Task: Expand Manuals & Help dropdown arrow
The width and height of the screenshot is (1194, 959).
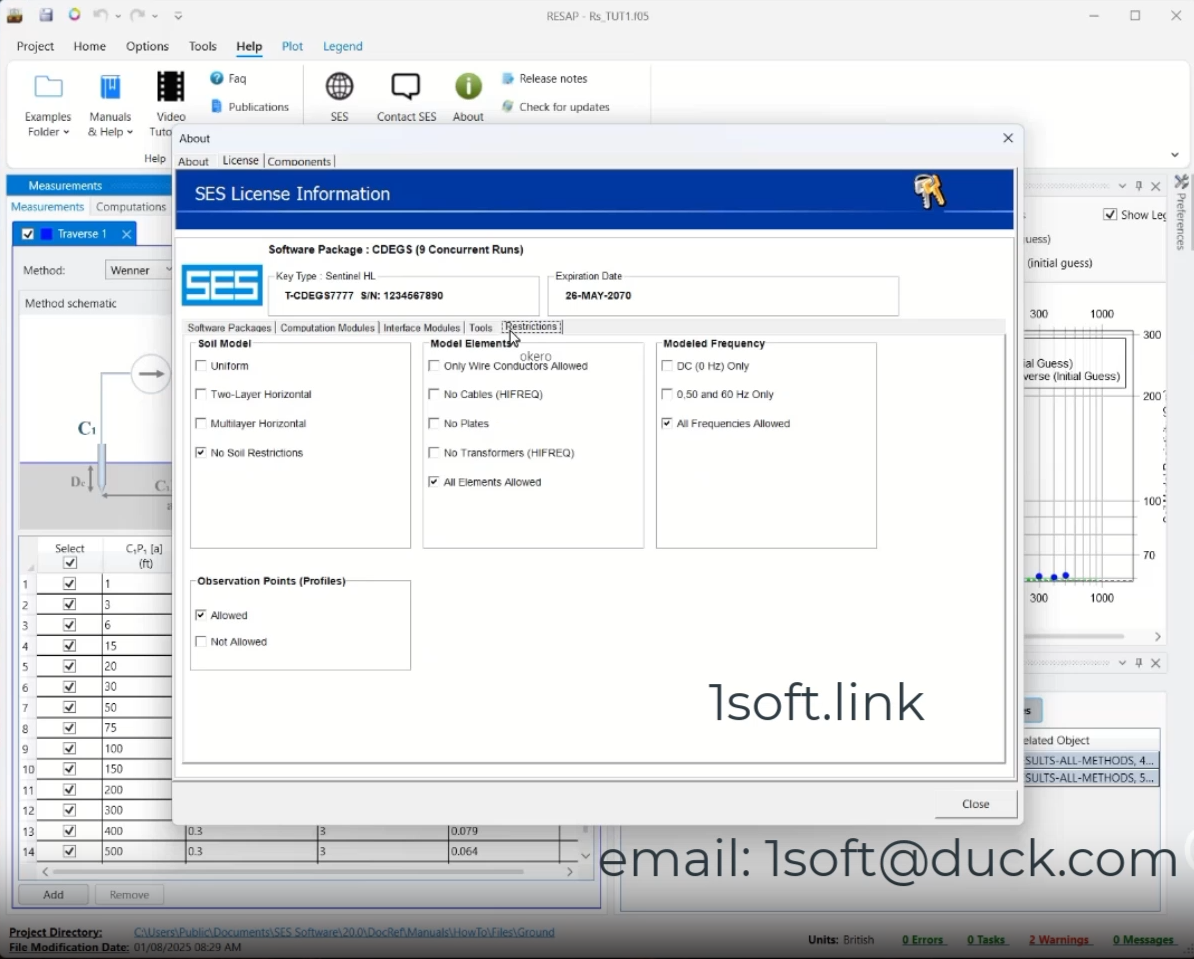Action: pos(129,133)
